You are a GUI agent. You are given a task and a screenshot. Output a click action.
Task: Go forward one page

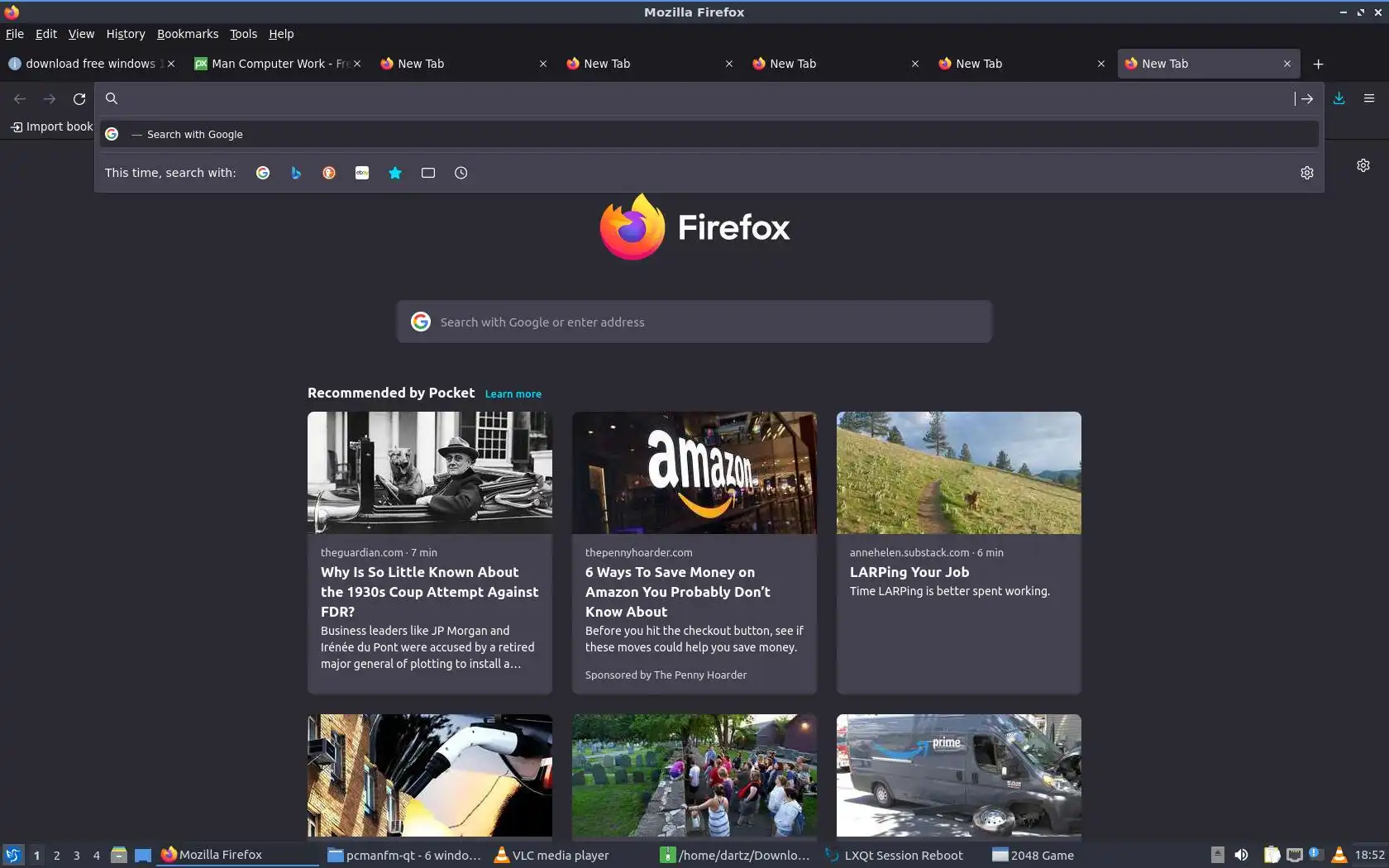point(50,98)
